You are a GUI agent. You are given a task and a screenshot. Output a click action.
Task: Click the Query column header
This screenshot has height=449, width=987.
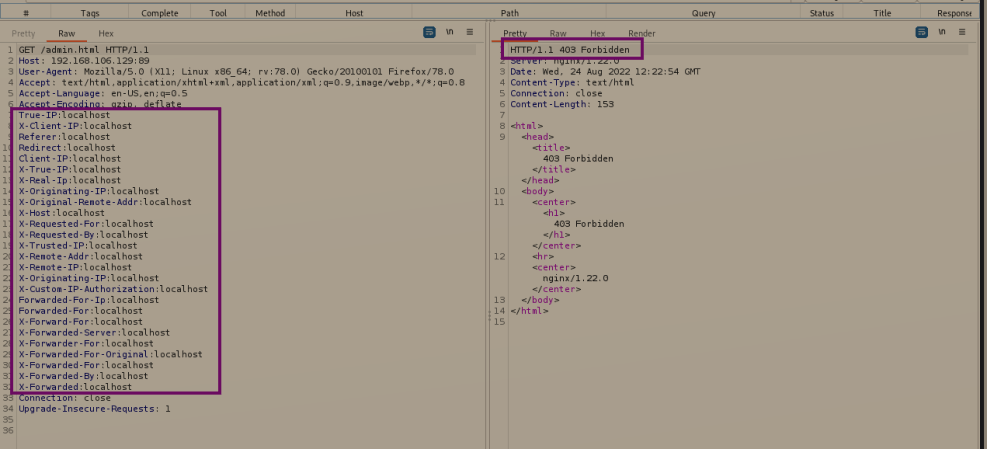[x=703, y=13]
